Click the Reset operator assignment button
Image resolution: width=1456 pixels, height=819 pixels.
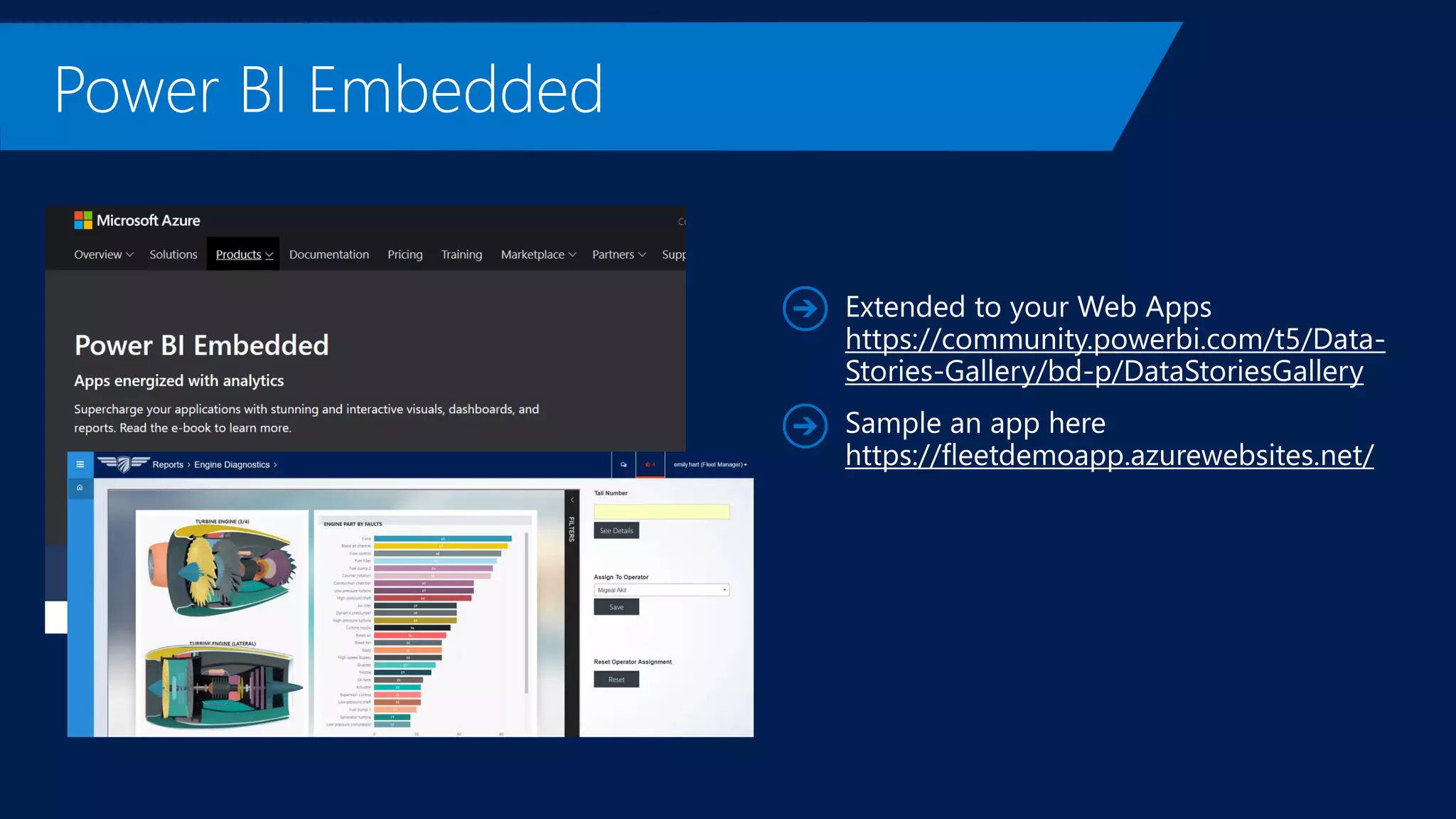(616, 680)
